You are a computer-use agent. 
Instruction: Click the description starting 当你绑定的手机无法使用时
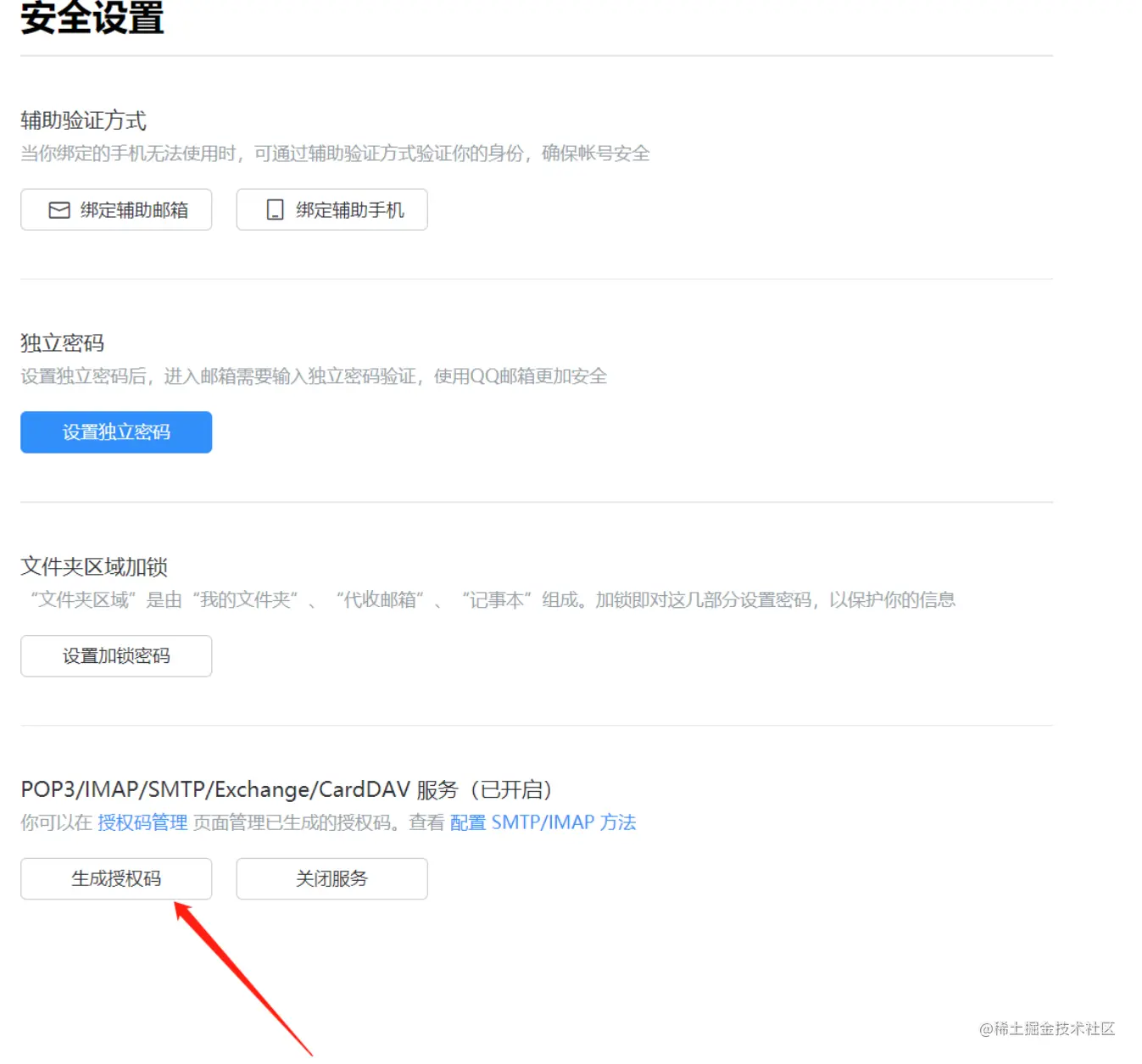pyautogui.click(x=335, y=153)
